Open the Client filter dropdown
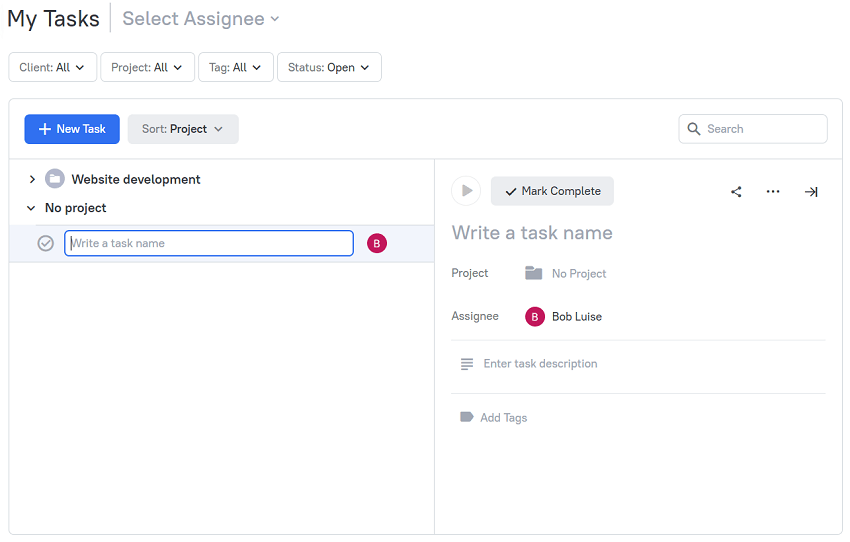Screen dimensions: 850x542 (53, 67)
